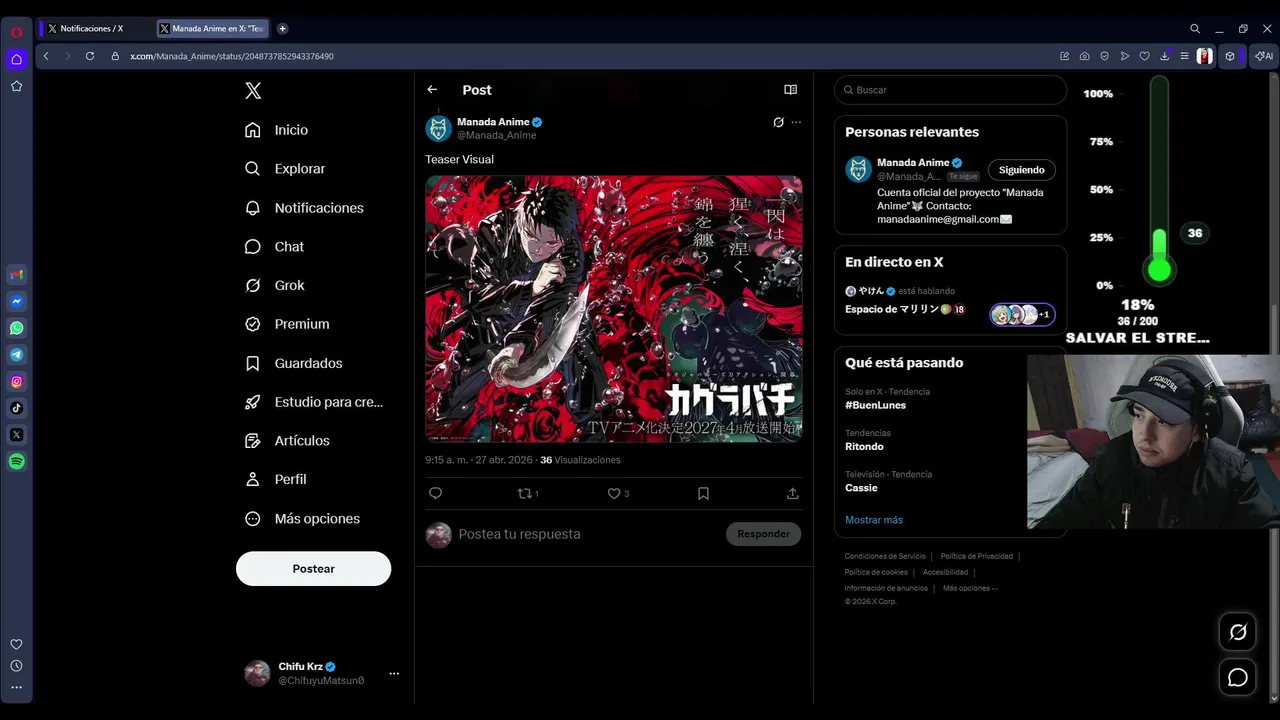Open Explorar in X navigation
The height and width of the screenshot is (720, 1280).
pos(286,169)
